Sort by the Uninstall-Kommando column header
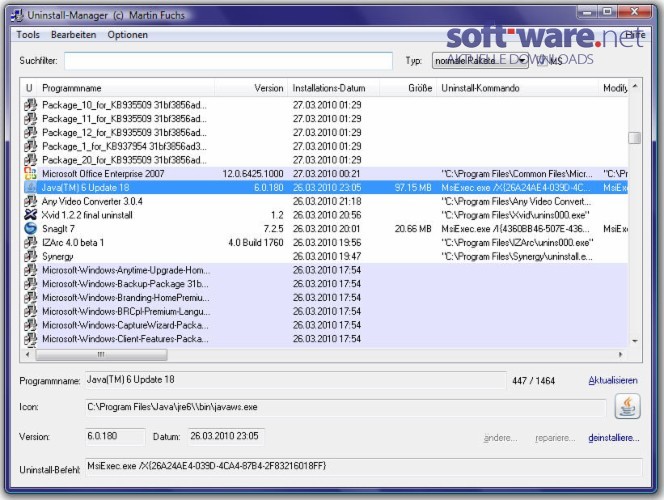The height and width of the screenshot is (500, 664). click(x=518, y=88)
